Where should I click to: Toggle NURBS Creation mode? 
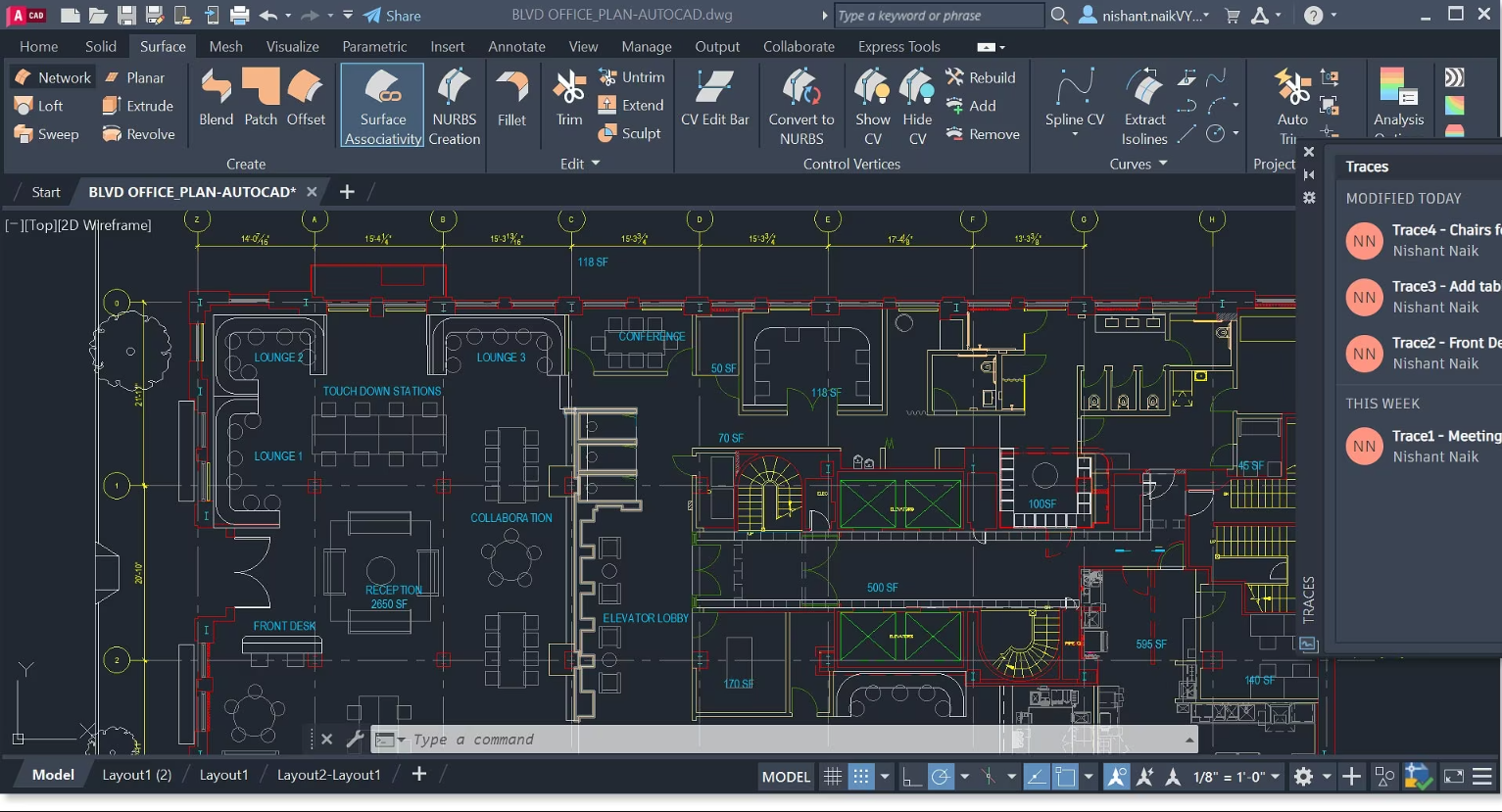click(x=454, y=106)
